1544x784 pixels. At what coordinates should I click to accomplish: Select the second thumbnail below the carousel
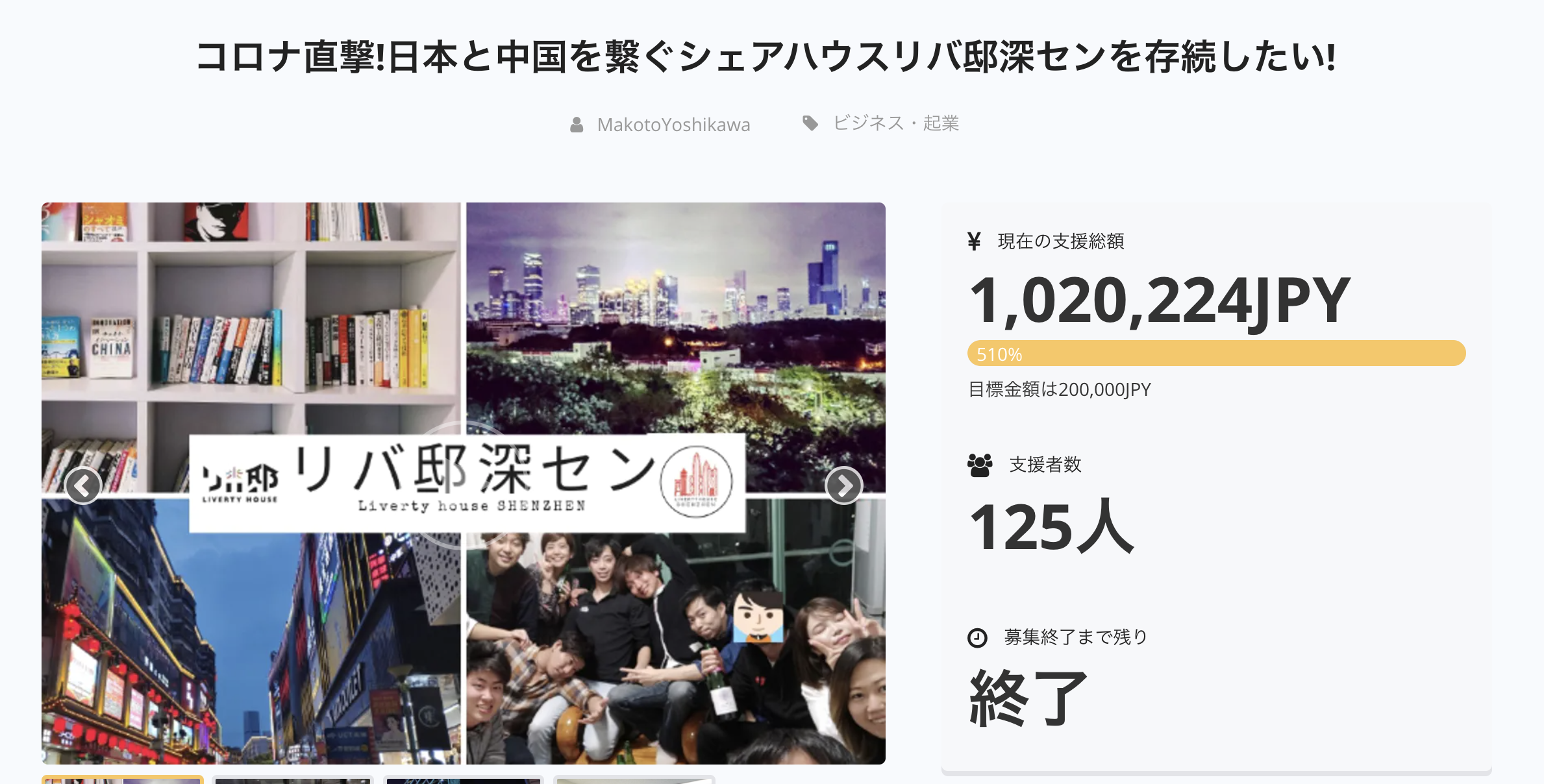point(293,779)
